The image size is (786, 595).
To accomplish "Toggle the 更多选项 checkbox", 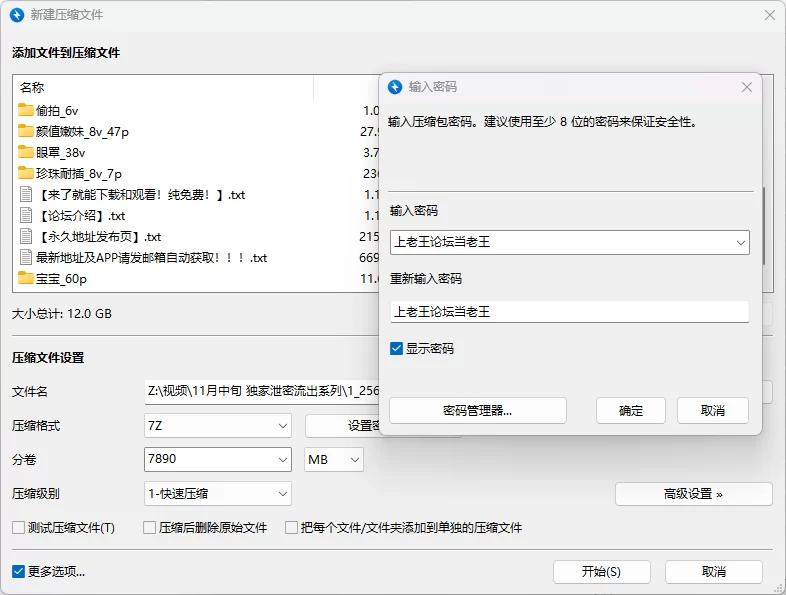I will point(18,571).
